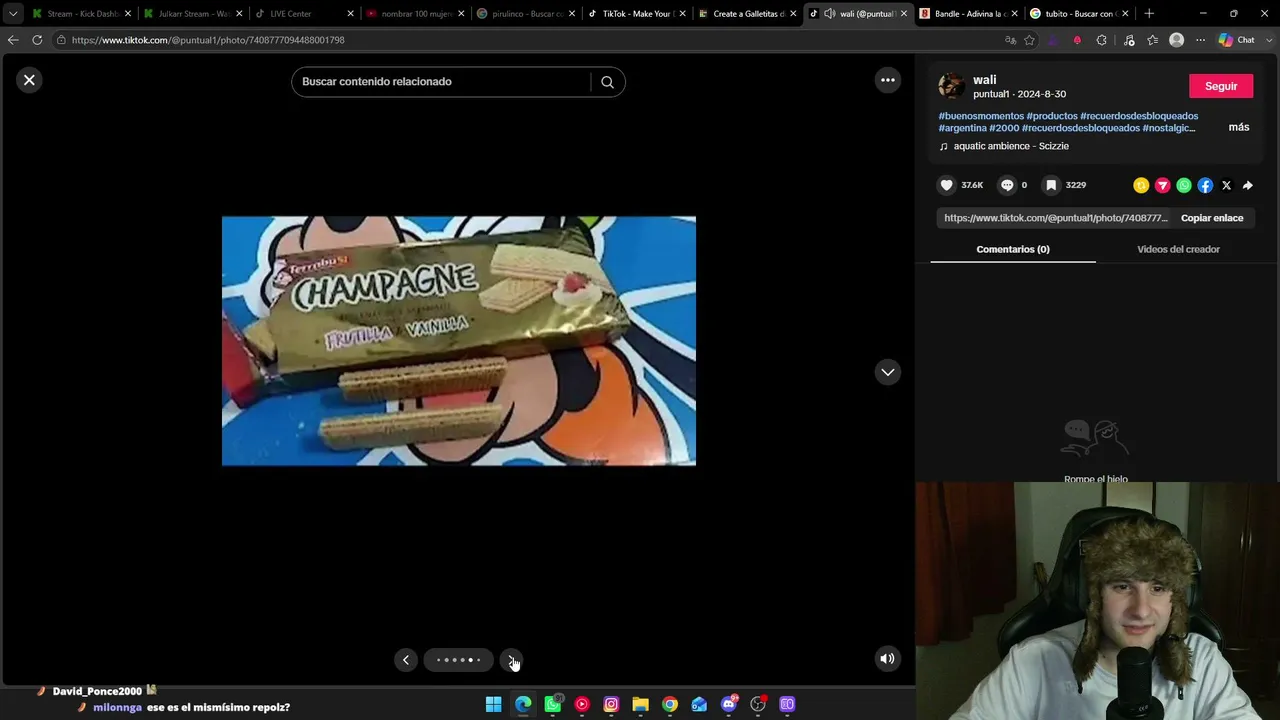This screenshot has height=720, width=1280.
Task: Open the browser profile avatar
Action: (1176, 40)
